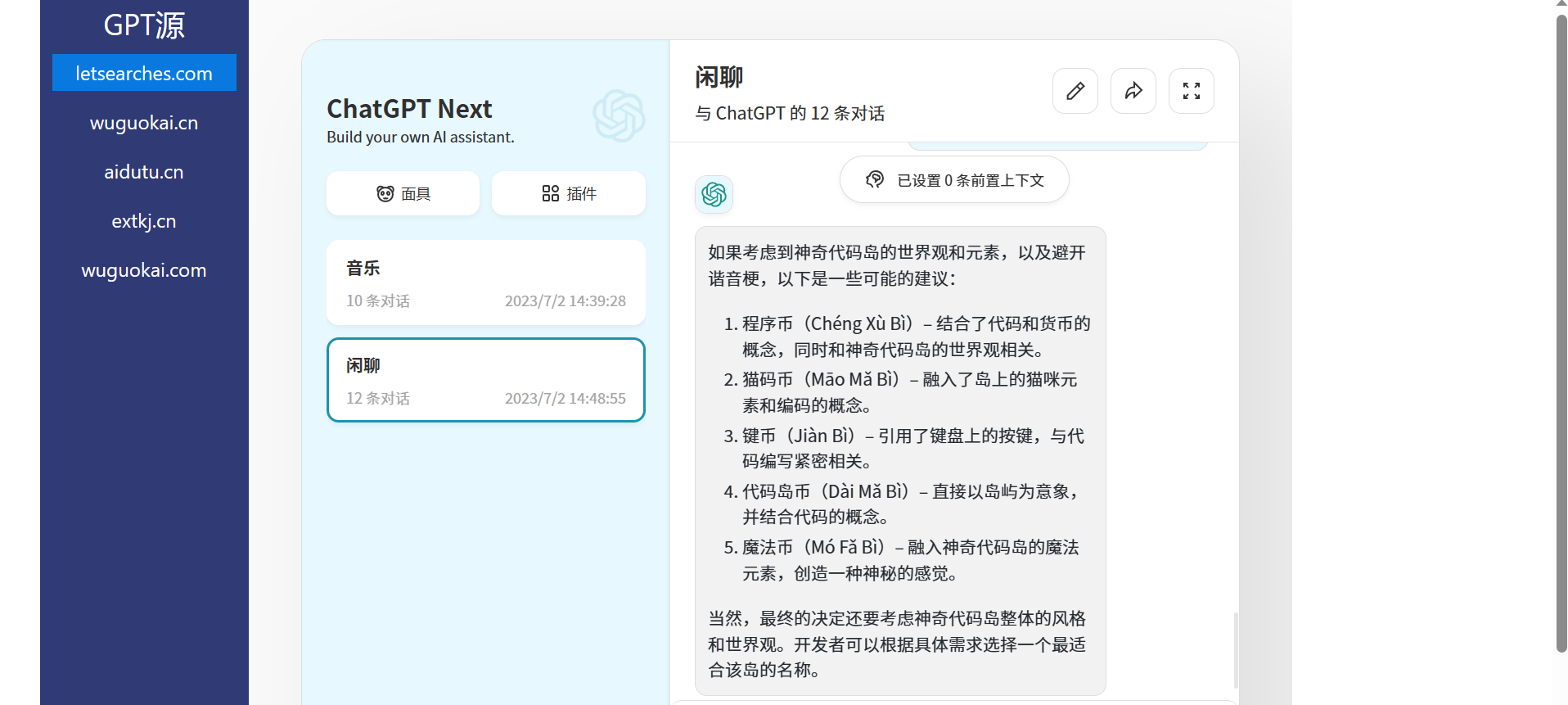This screenshot has width=1568, height=705.
Task: Toggle fullscreen with the expand icon
Action: (x=1191, y=91)
